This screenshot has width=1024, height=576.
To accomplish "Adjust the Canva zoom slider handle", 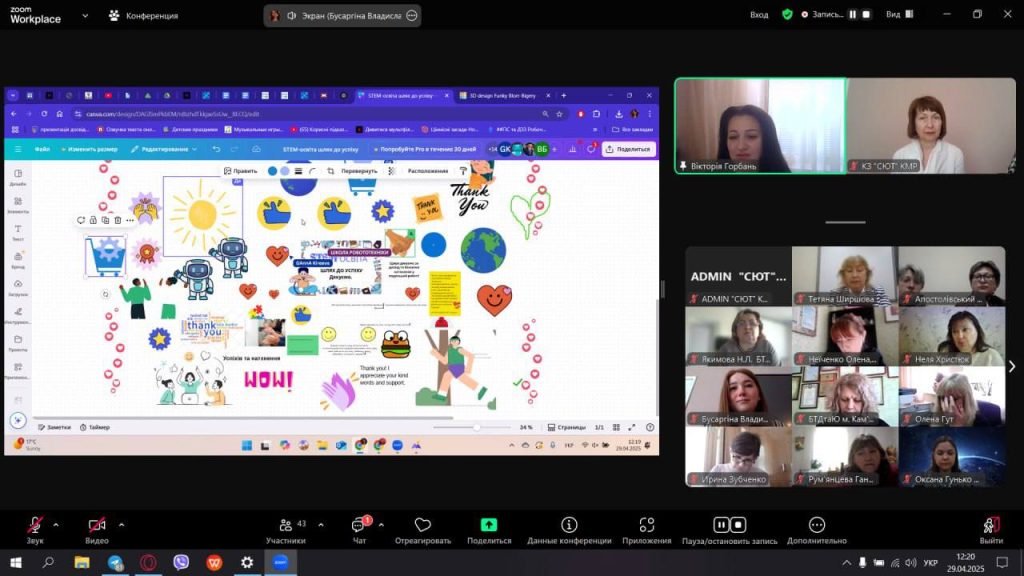I will point(477,427).
